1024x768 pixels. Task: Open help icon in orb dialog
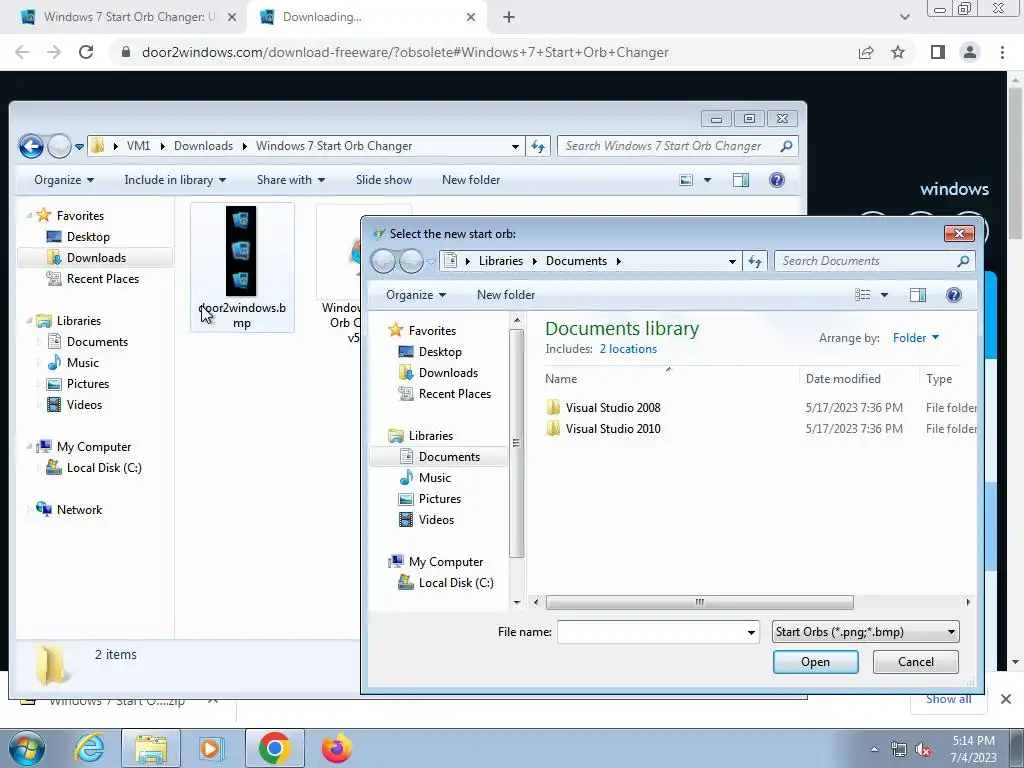click(x=953, y=295)
